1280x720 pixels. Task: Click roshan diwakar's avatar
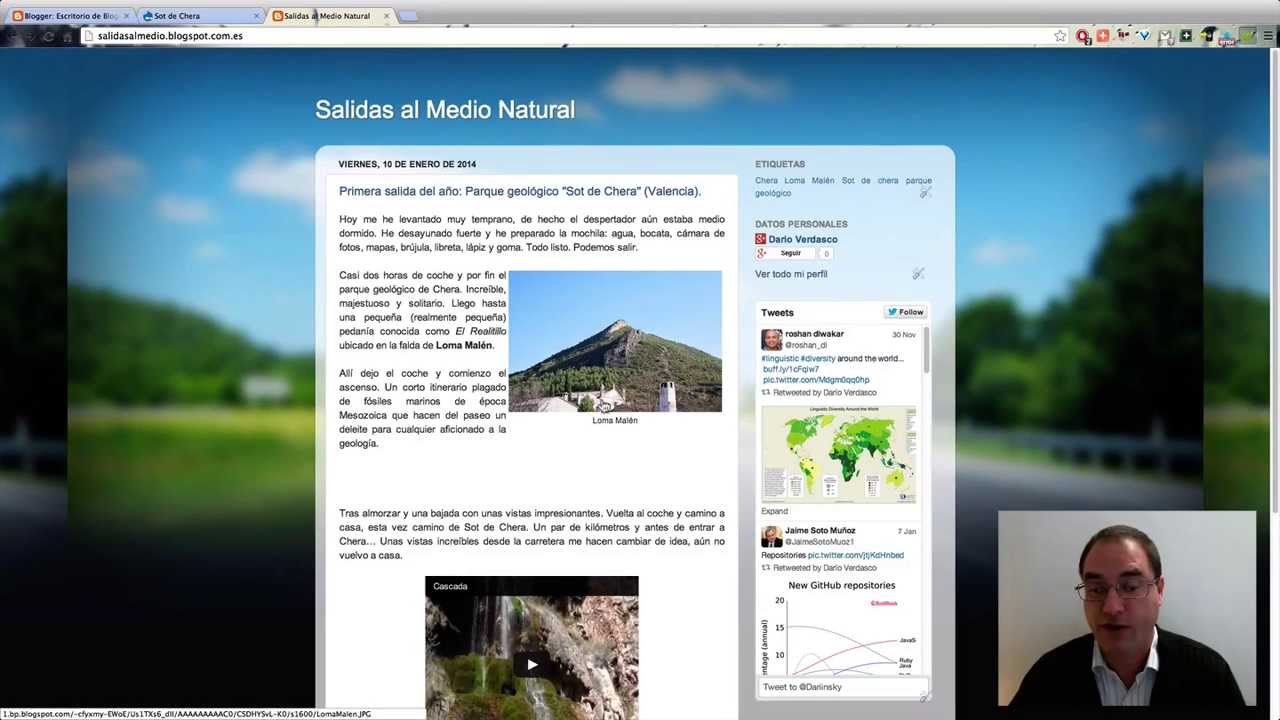pos(771,339)
